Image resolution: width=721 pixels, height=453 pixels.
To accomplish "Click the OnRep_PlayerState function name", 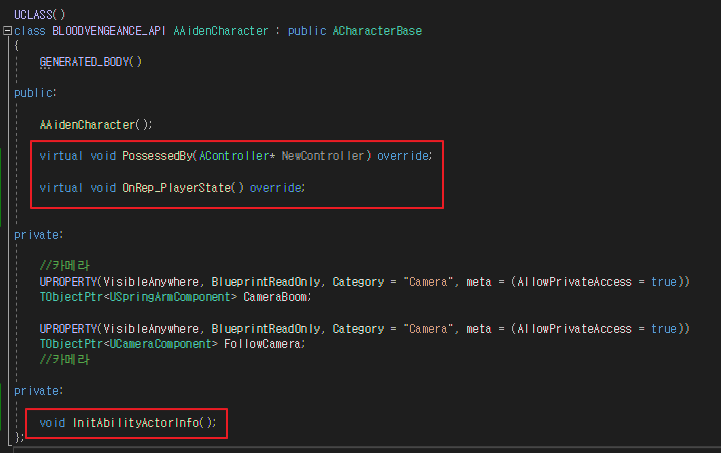I will 176,188.
